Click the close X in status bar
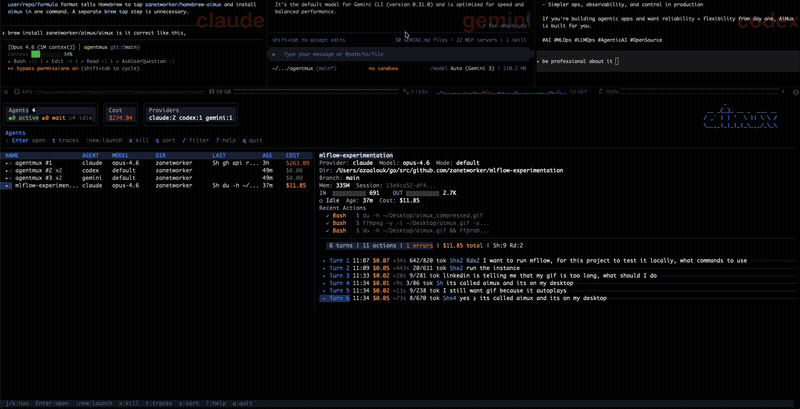The height and width of the screenshot is (409, 800). [6, 92]
